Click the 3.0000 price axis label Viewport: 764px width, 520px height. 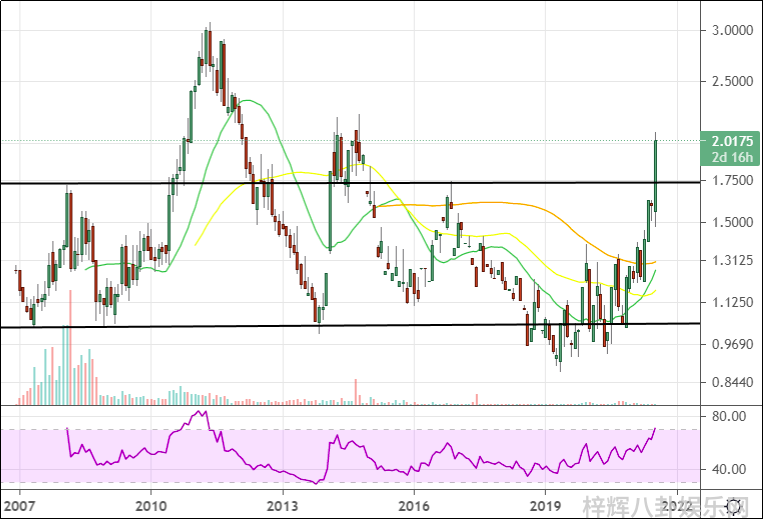(732, 31)
